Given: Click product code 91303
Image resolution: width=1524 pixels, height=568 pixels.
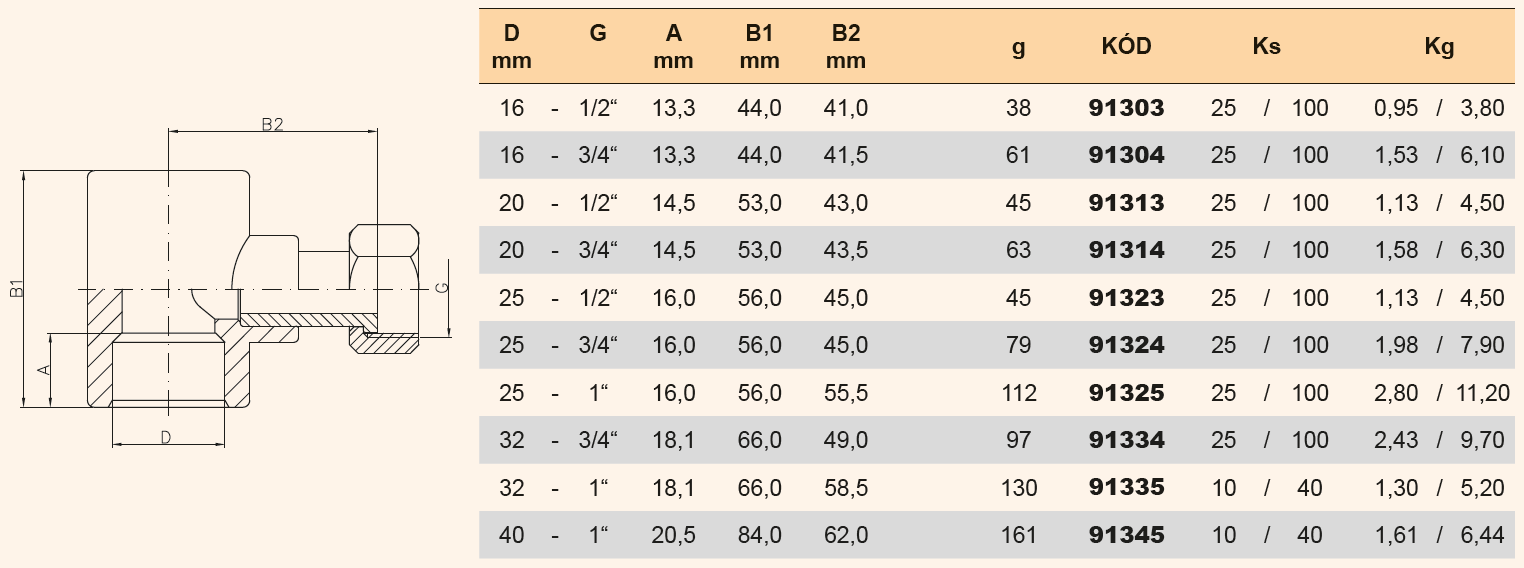Looking at the screenshot, I should click(1126, 108).
